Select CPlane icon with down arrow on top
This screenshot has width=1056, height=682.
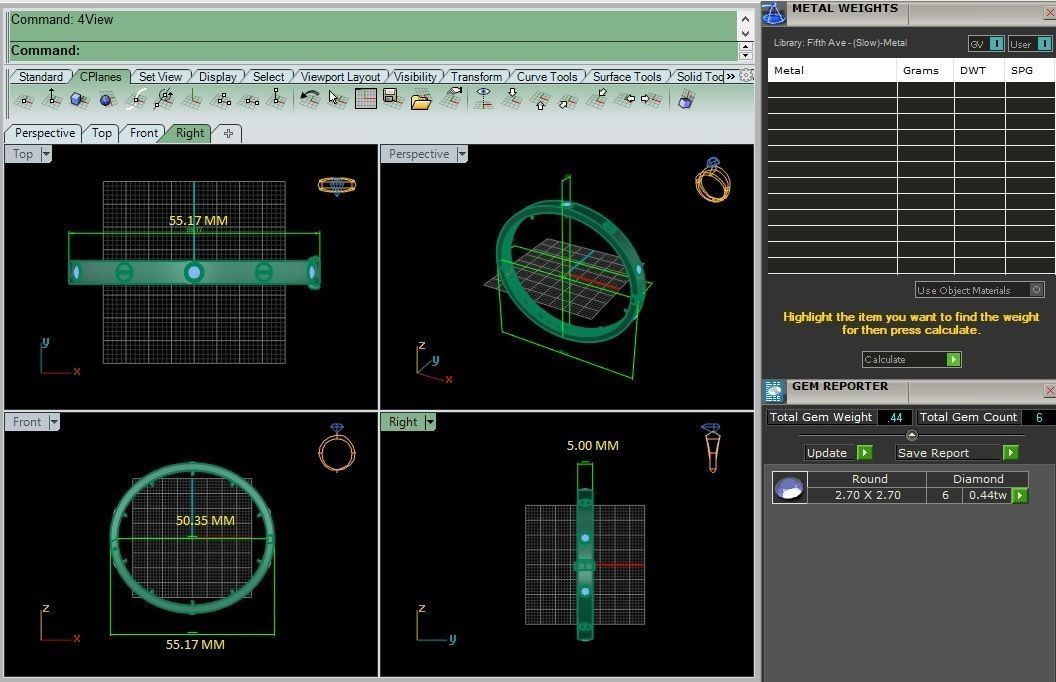pos(513,98)
